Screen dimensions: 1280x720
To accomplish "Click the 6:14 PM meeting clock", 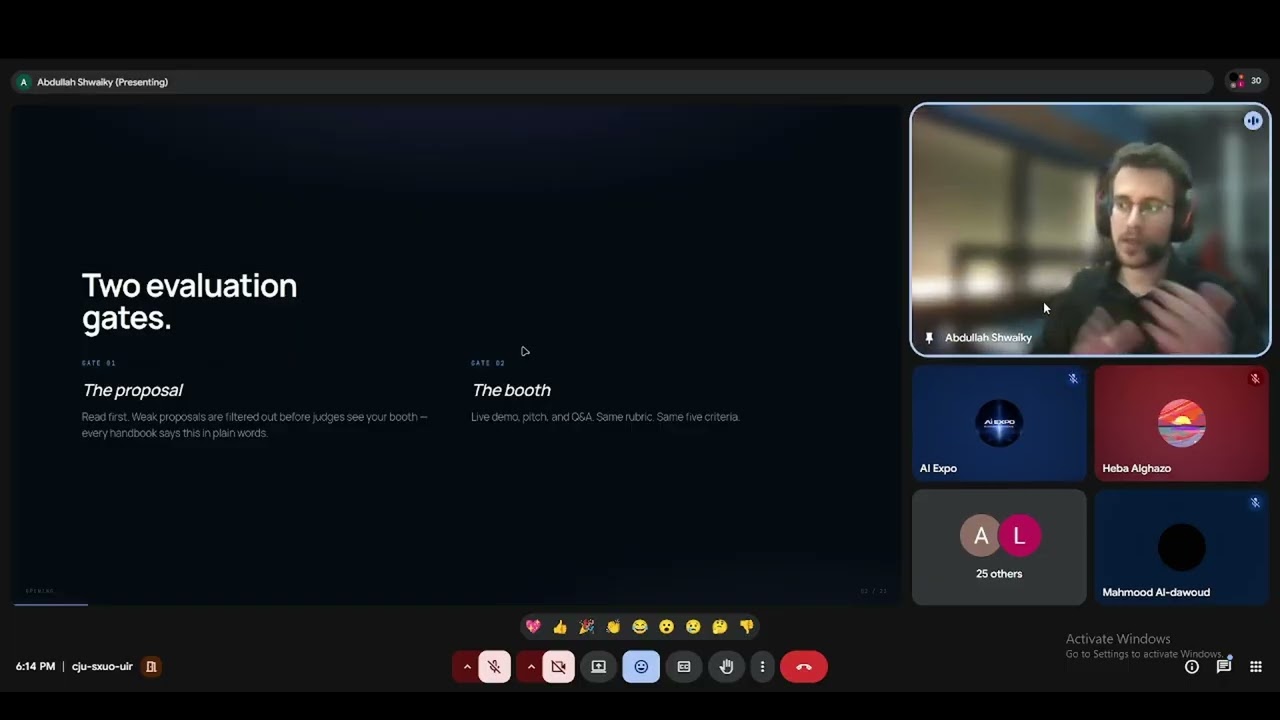I will coord(35,667).
